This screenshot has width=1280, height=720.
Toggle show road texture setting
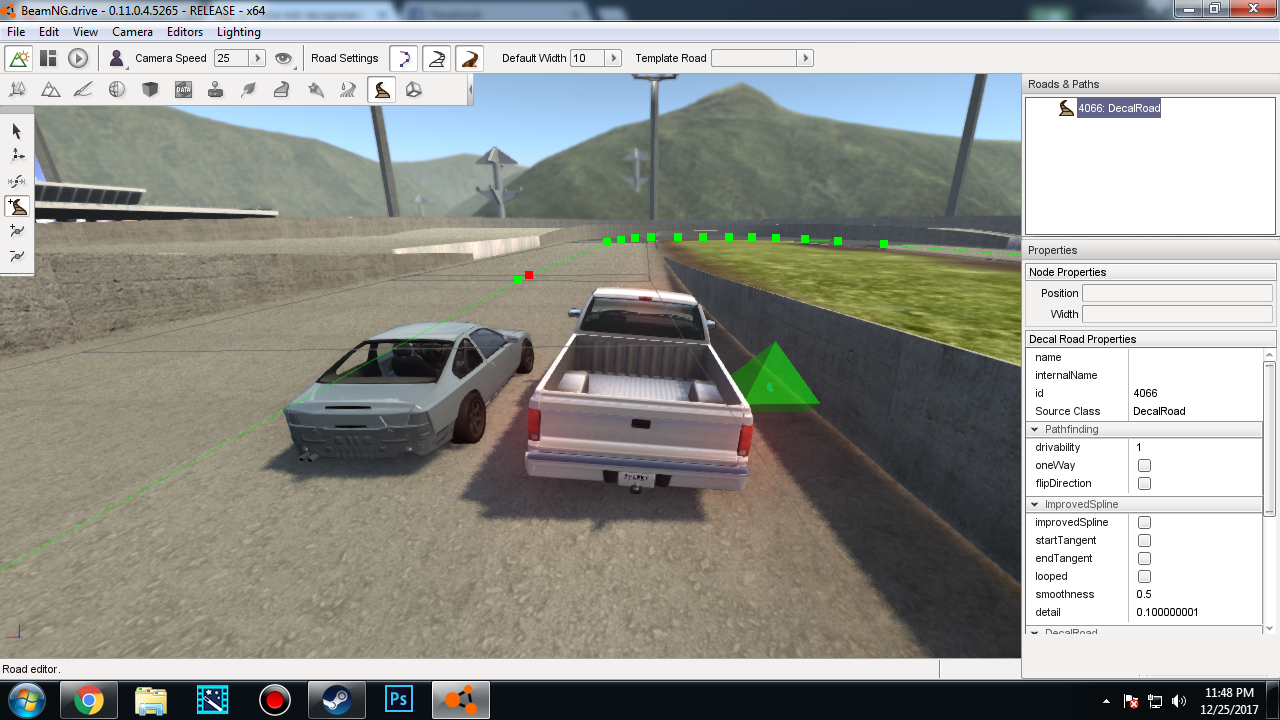pyautogui.click(x=470, y=58)
